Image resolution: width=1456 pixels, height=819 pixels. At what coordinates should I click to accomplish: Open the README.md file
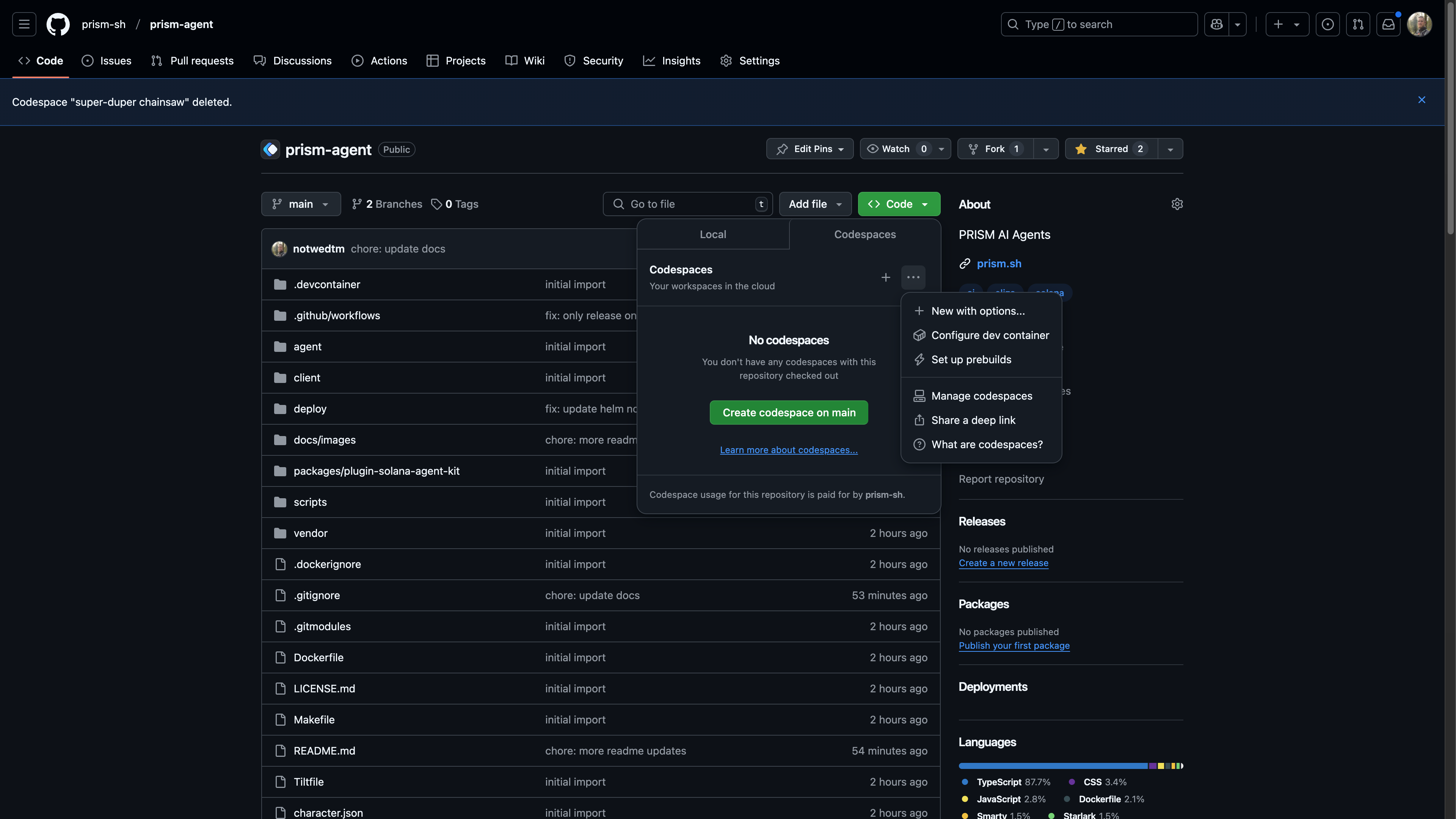(325, 751)
